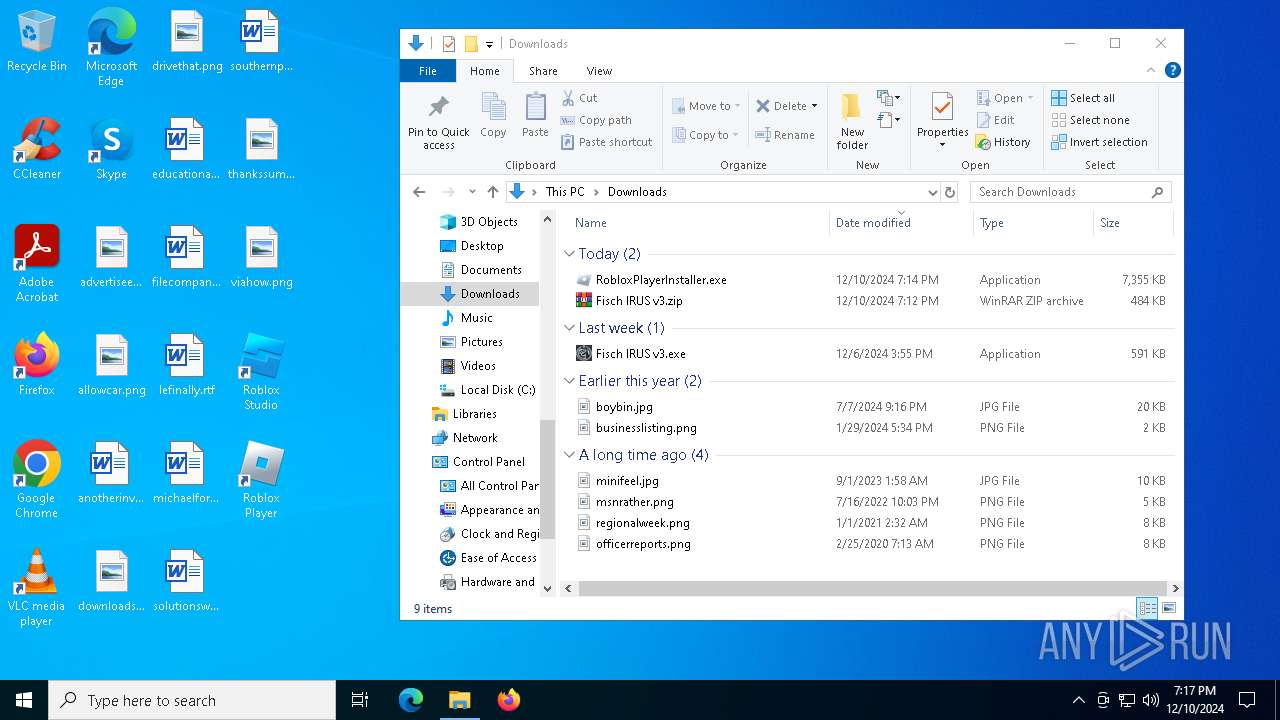Click the Edit ribbon command

pos(995,120)
